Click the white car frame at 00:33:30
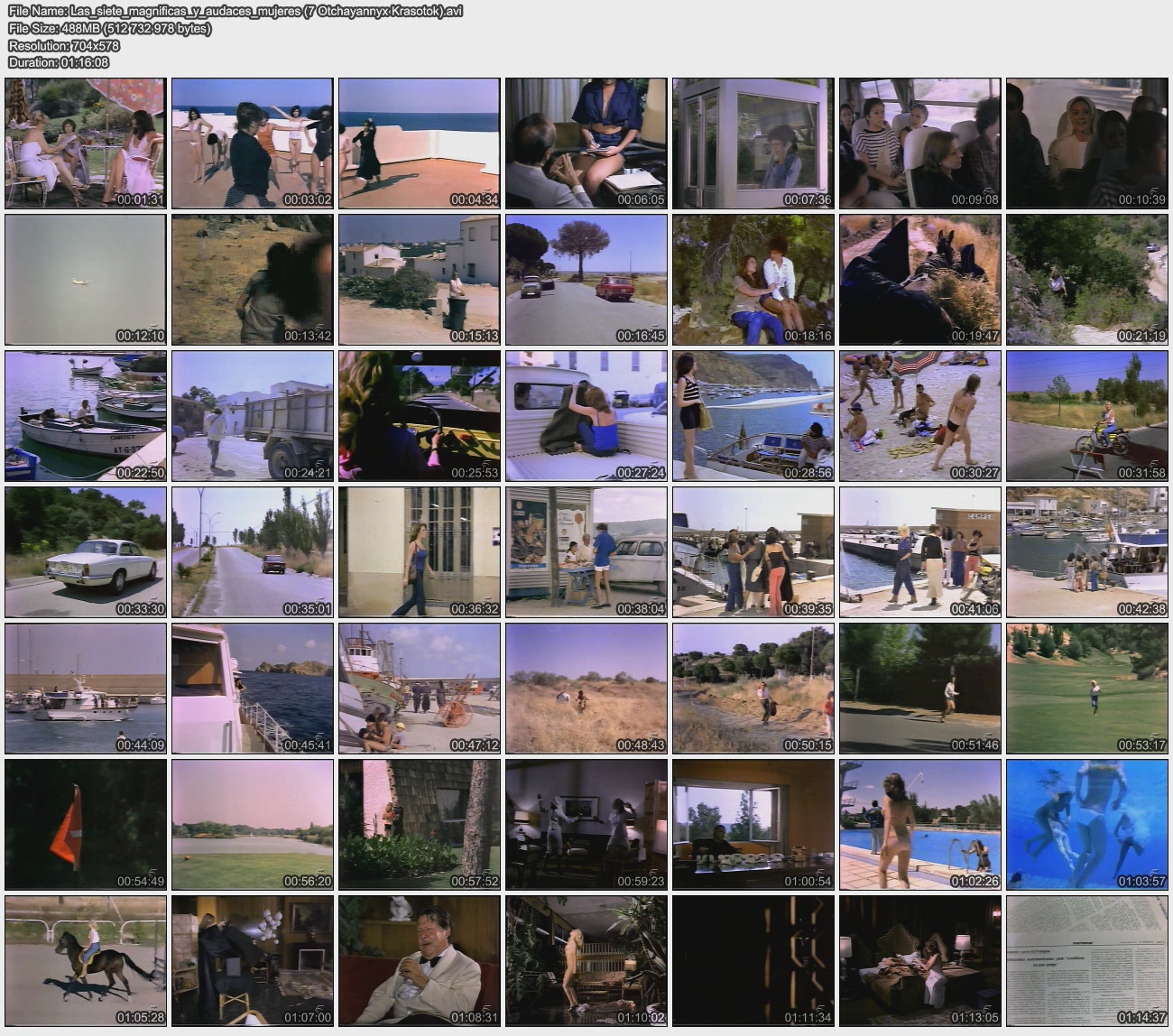 tap(86, 552)
